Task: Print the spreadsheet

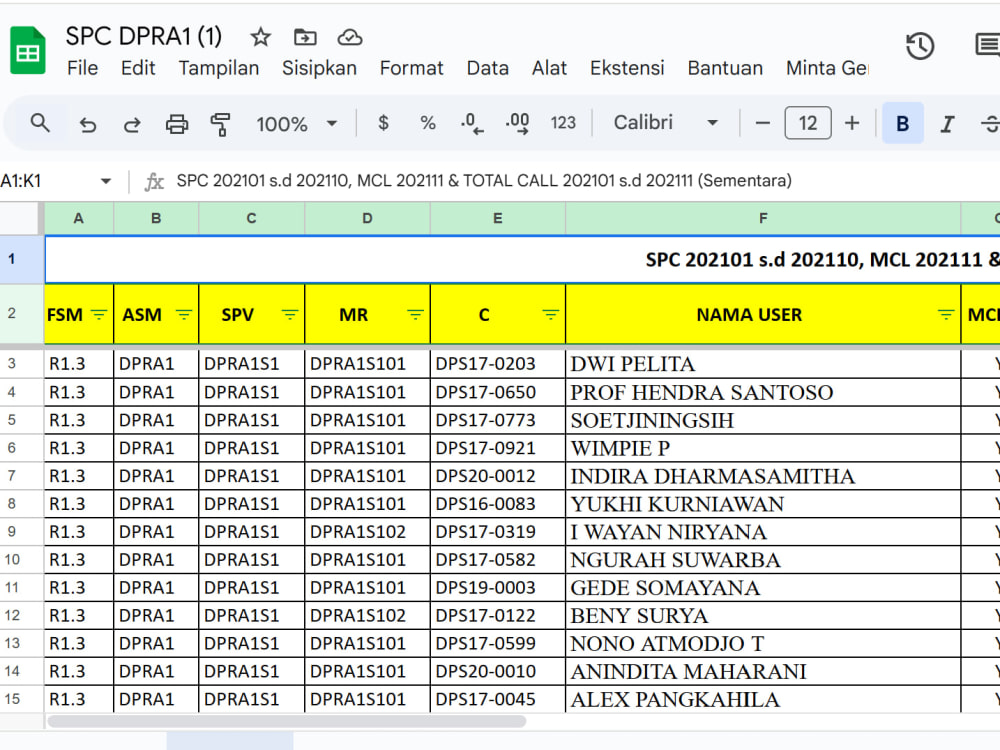Action: [177, 124]
